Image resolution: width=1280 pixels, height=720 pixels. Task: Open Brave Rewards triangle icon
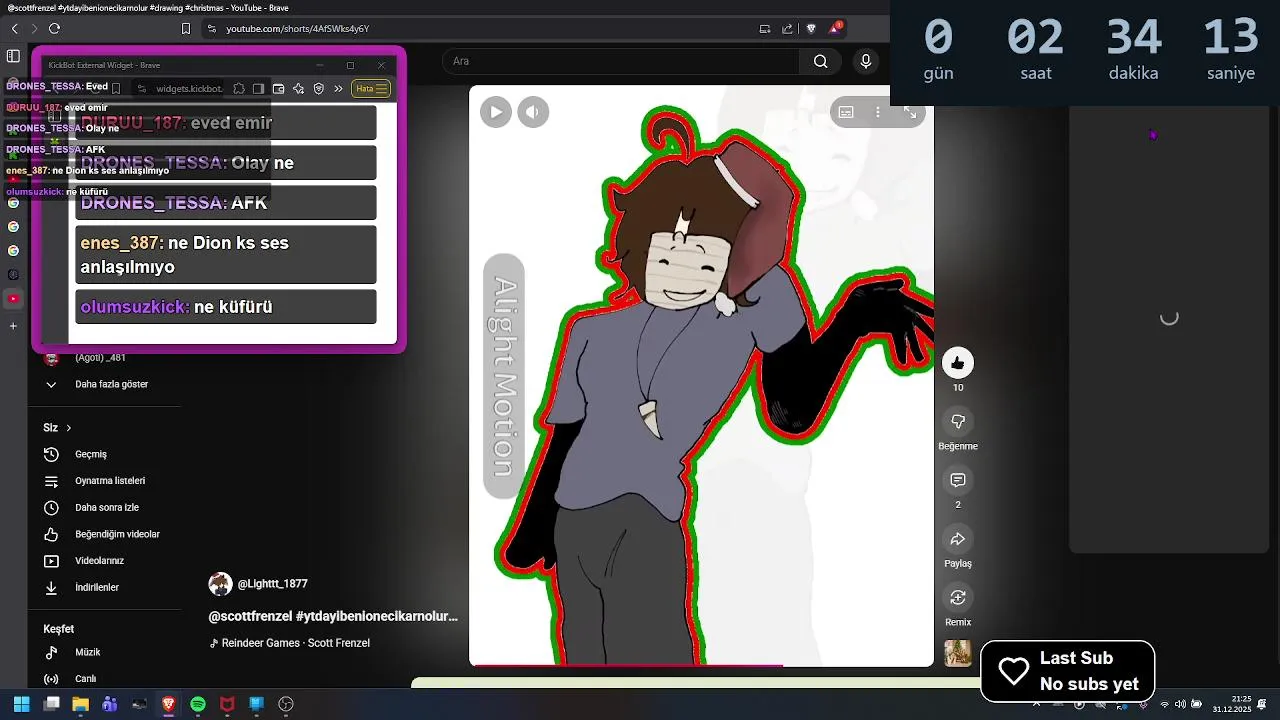click(x=834, y=28)
